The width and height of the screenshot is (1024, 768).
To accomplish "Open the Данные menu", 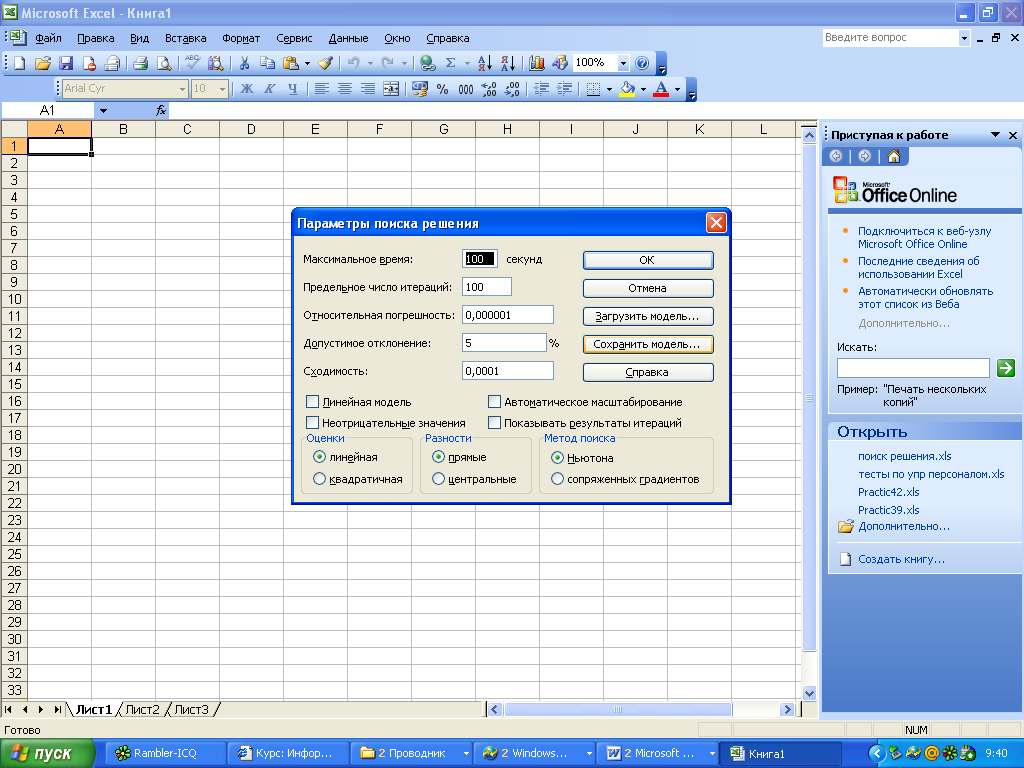I will [348, 38].
